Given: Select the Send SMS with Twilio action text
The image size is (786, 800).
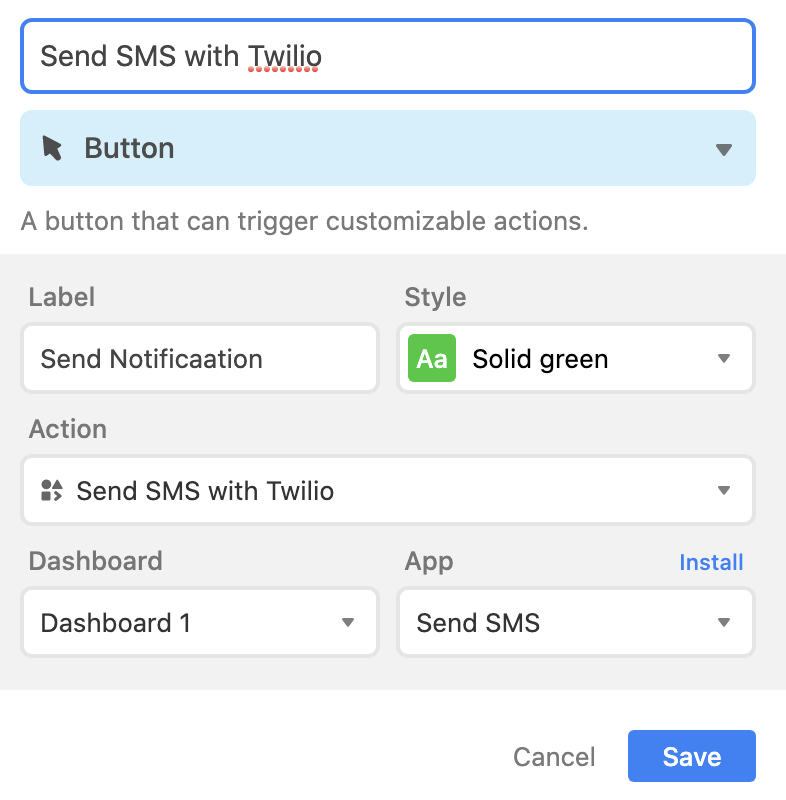Looking at the screenshot, I should (205, 491).
